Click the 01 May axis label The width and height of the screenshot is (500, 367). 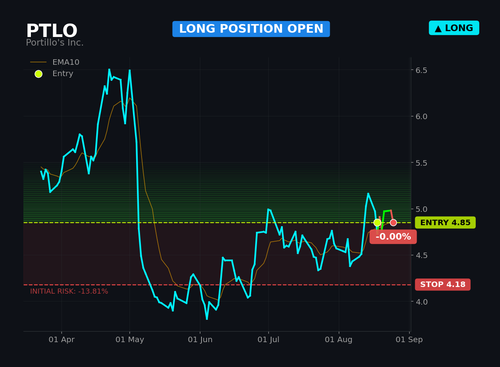(130, 339)
